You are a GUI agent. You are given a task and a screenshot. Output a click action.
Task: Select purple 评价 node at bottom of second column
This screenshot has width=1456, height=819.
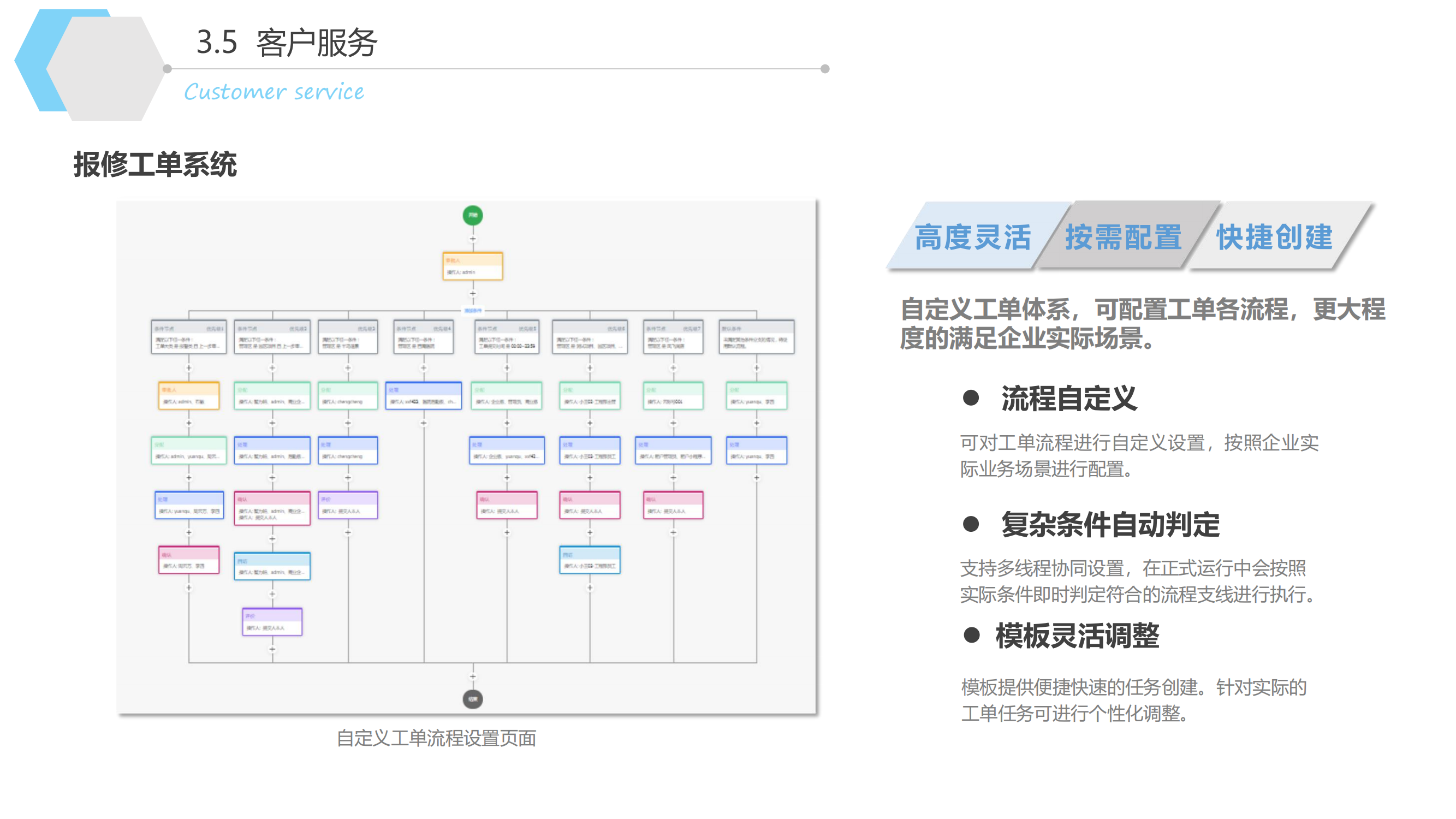coord(272,622)
